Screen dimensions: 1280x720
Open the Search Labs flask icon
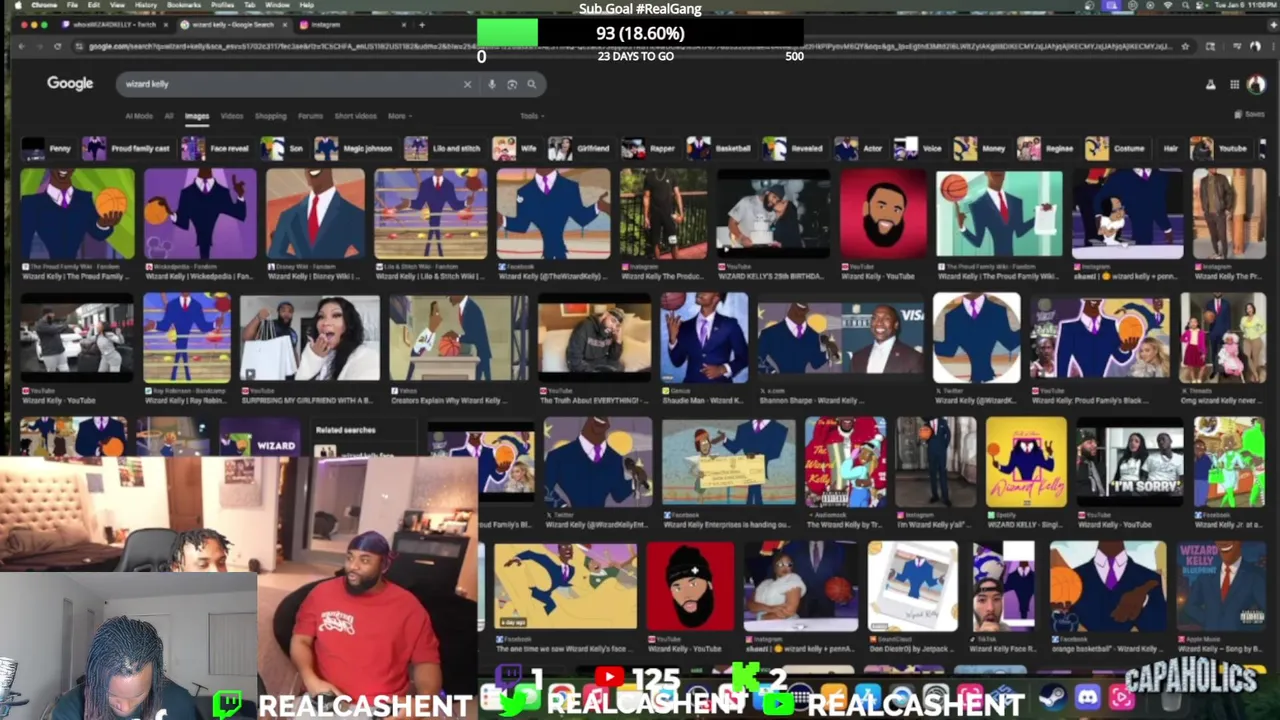[1210, 85]
